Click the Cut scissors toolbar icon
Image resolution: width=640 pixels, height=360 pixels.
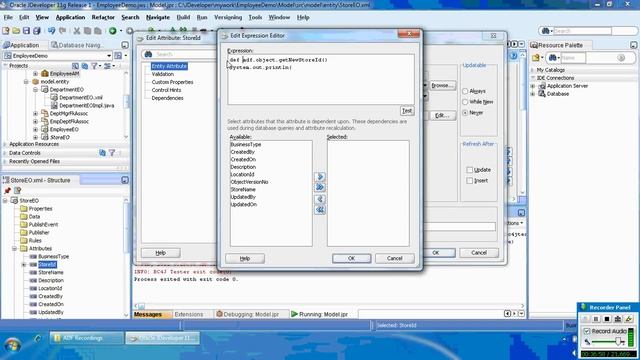(77, 31)
